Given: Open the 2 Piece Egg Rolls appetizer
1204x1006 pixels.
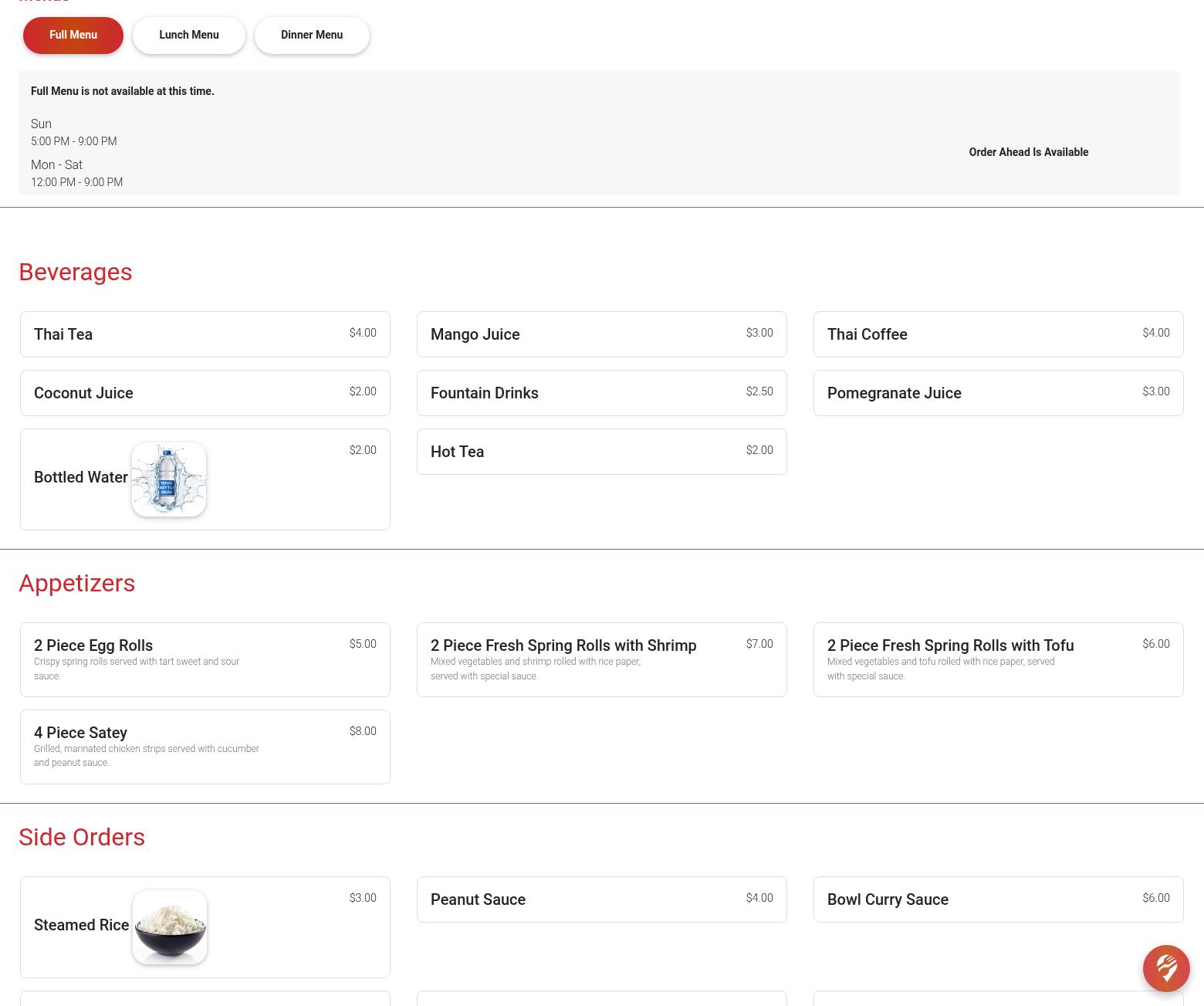Looking at the screenshot, I should pyautogui.click(x=205, y=659).
